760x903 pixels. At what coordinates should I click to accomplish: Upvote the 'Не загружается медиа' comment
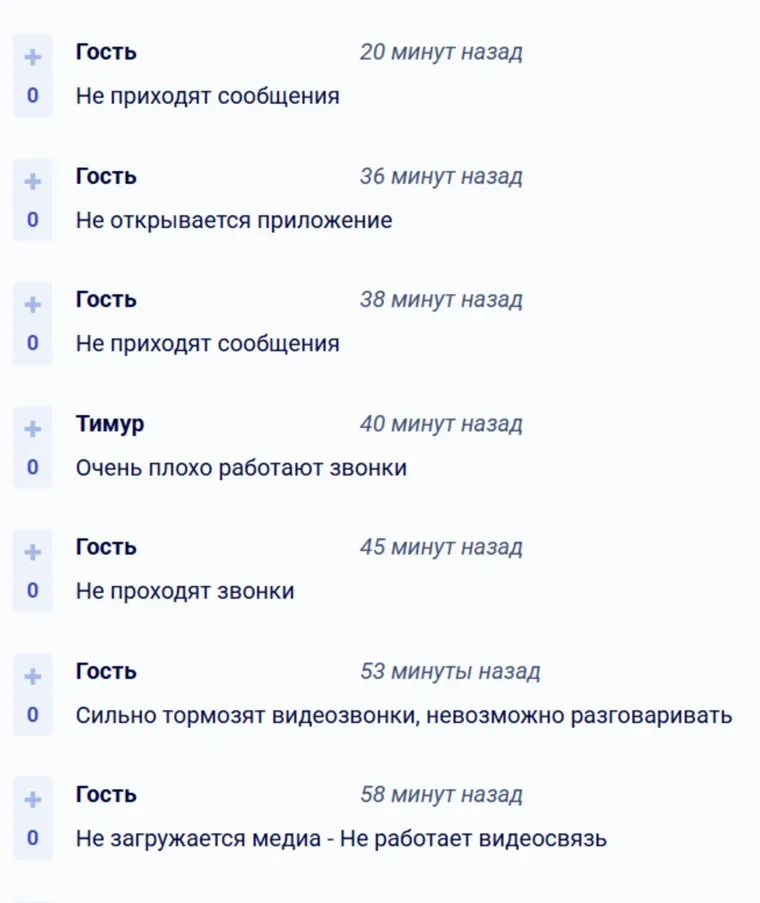(33, 800)
